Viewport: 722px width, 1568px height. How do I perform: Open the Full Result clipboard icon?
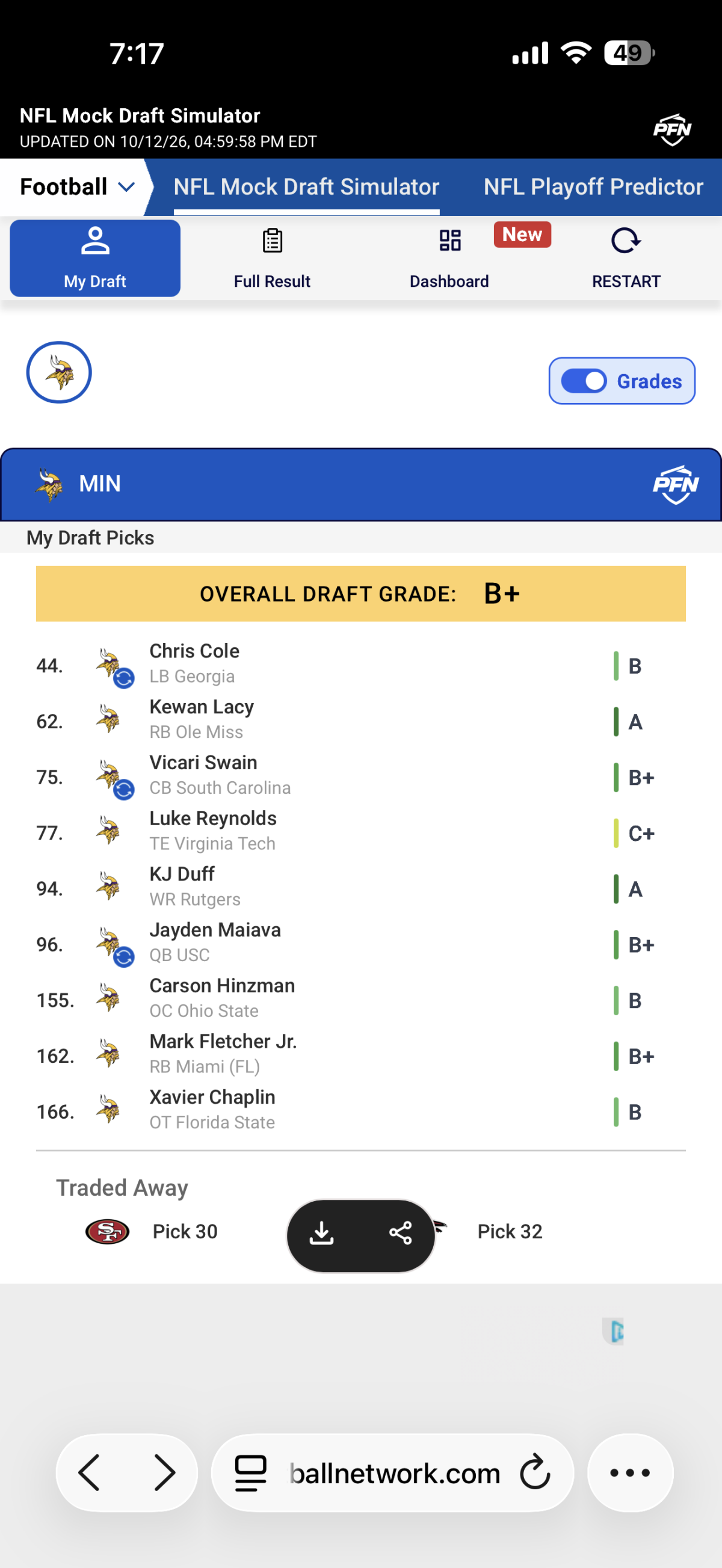272,241
